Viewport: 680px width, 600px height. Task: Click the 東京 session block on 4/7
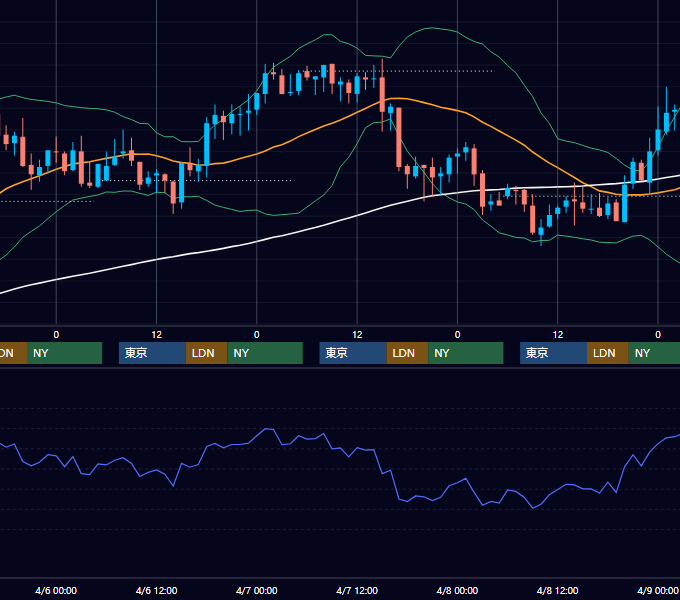[353, 353]
